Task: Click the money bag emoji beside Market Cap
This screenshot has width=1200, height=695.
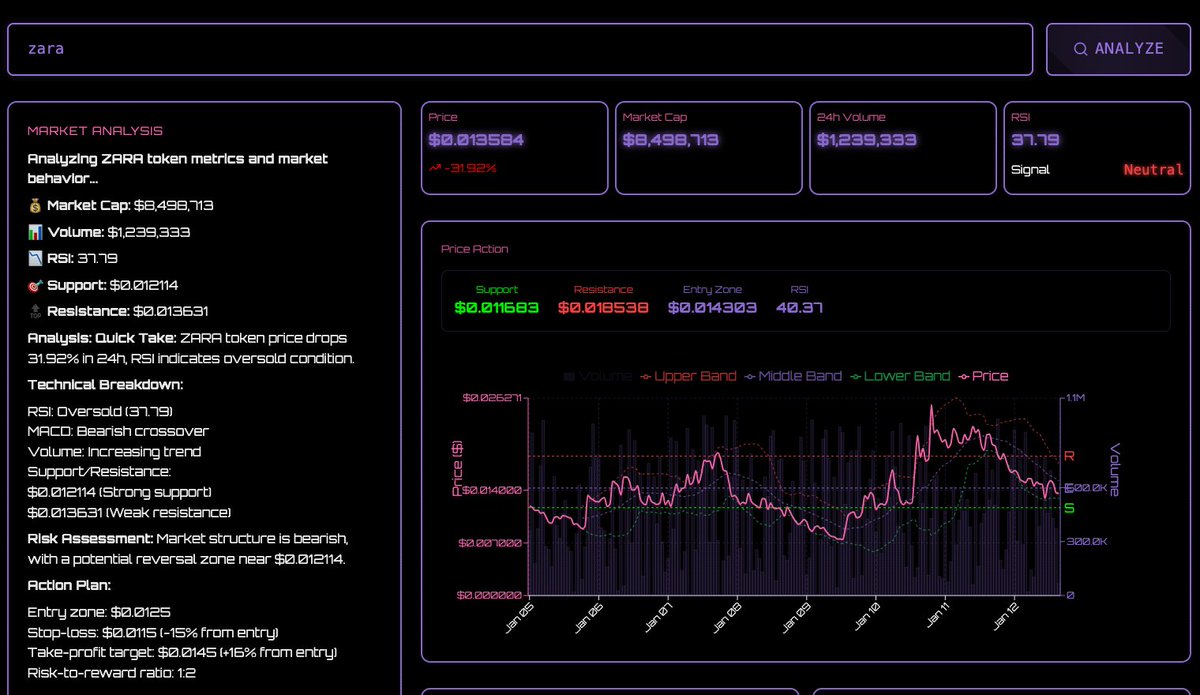Action: coord(35,205)
